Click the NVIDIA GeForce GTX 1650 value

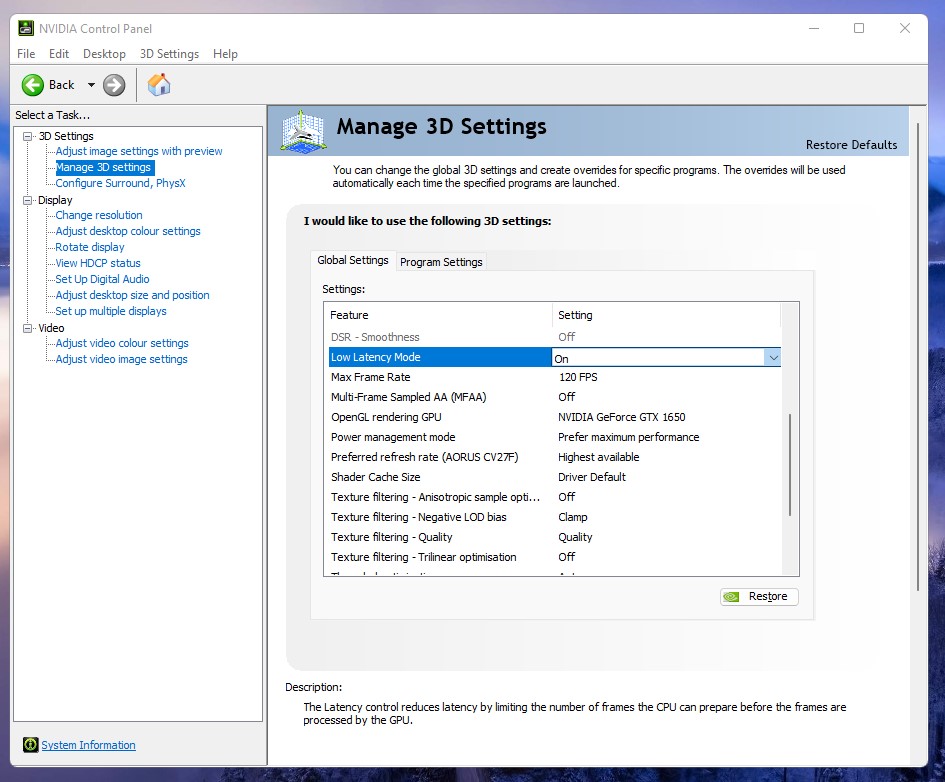621,417
